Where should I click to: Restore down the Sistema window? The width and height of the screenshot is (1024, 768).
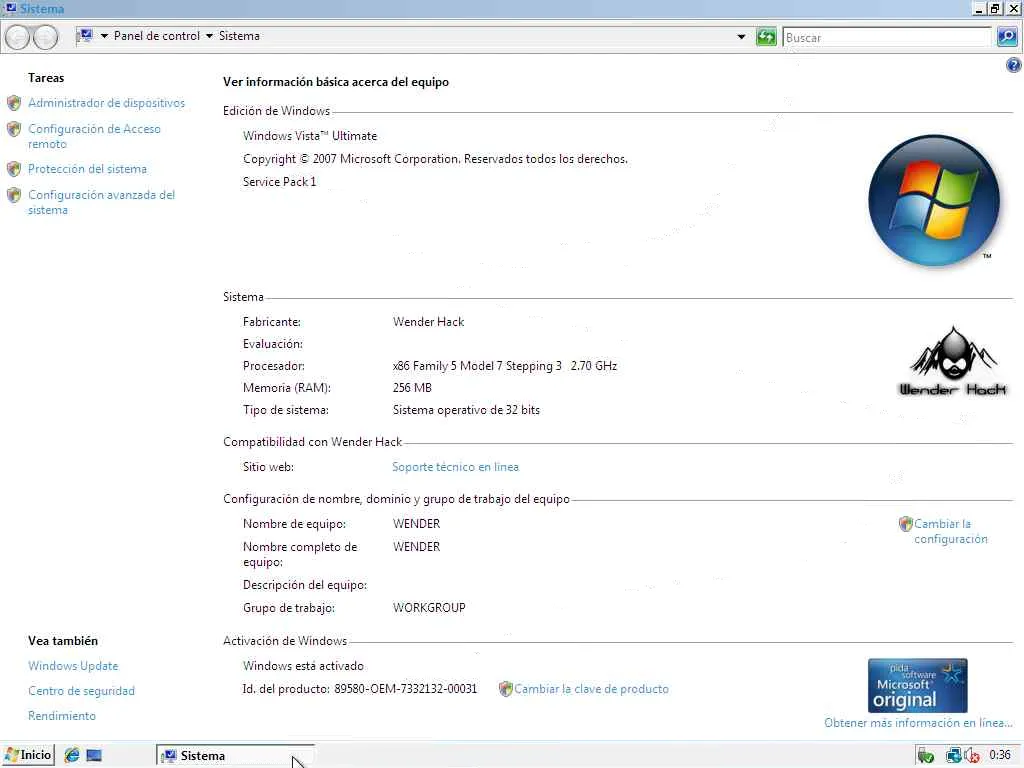coord(995,8)
